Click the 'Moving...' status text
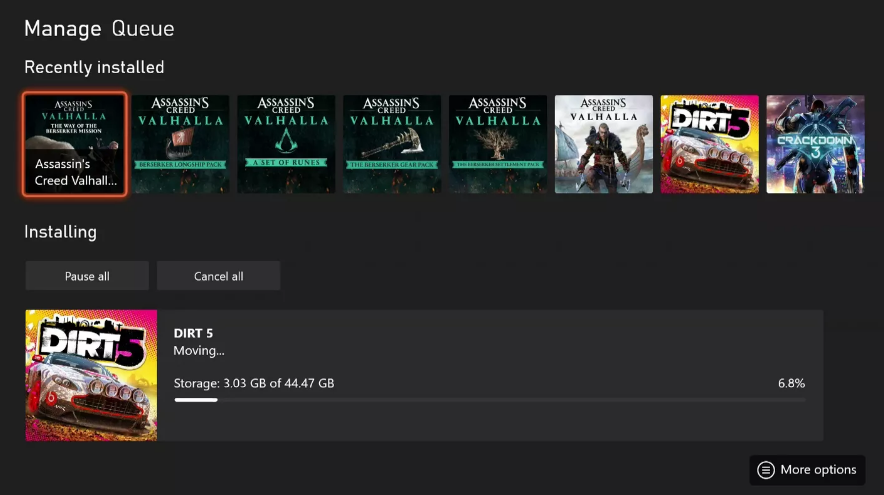This screenshot has height=495, width=884. (199, 351)
